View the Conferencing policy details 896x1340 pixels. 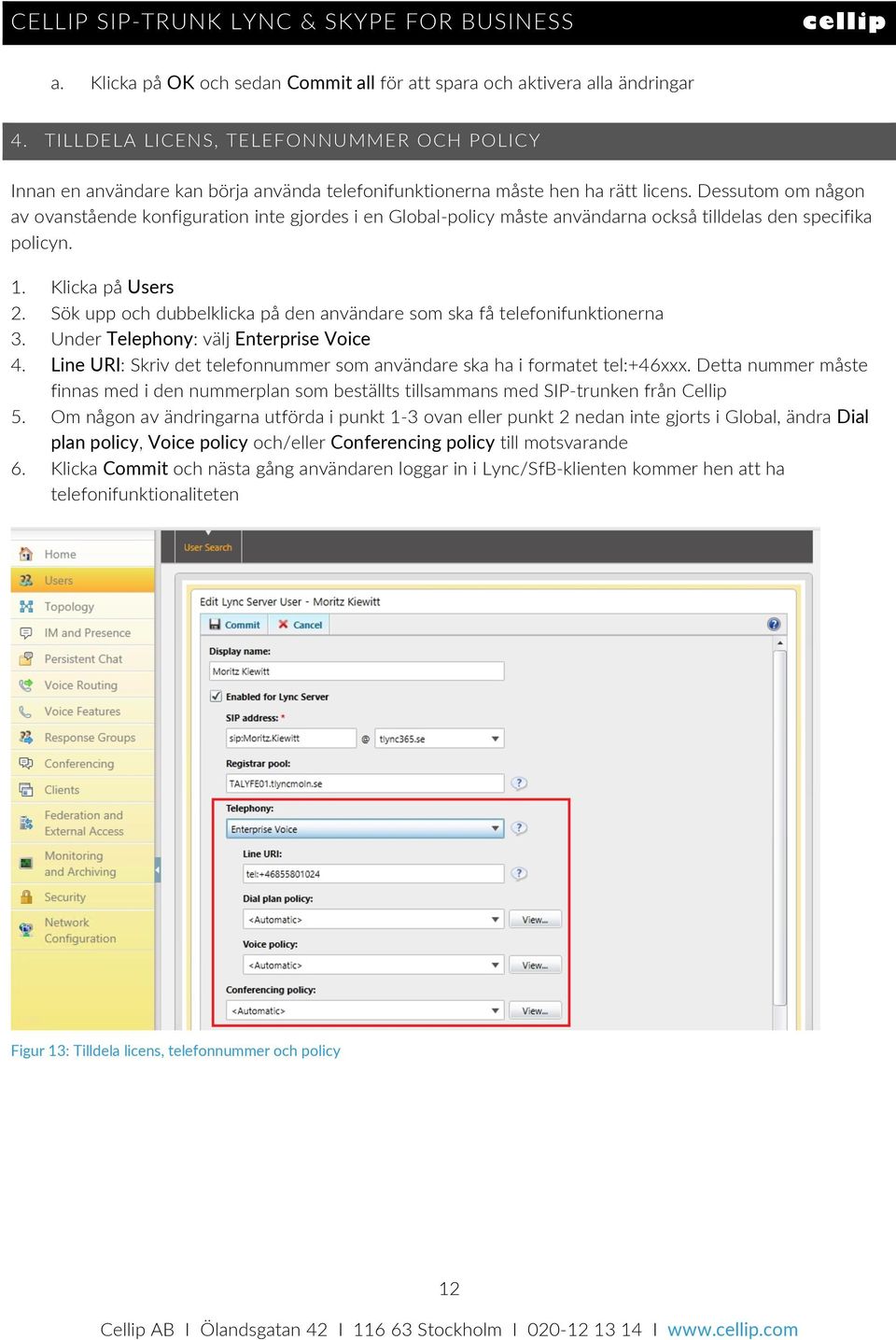coord(535,1010)
